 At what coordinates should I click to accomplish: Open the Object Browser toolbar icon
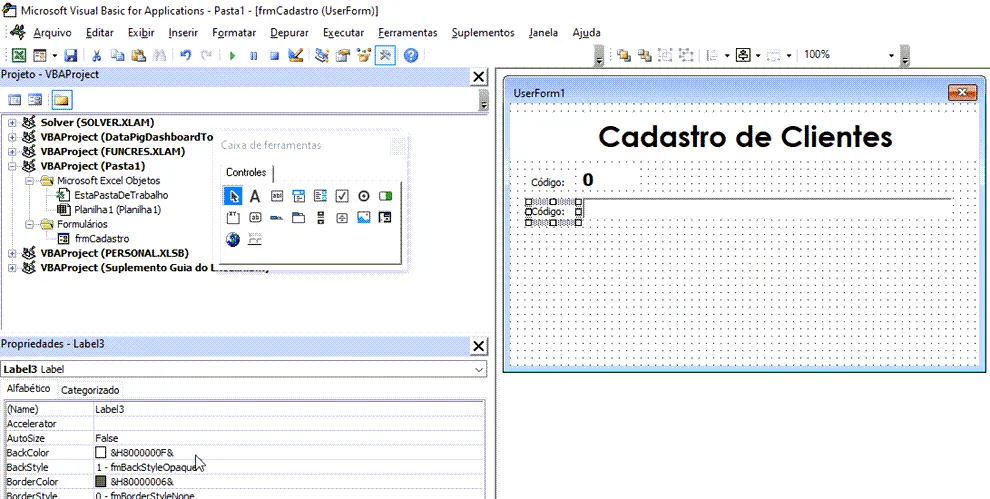(364, 56)
